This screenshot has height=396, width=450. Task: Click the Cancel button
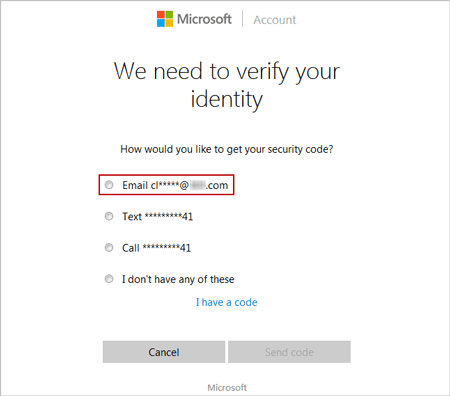click(x=164, y=352)
